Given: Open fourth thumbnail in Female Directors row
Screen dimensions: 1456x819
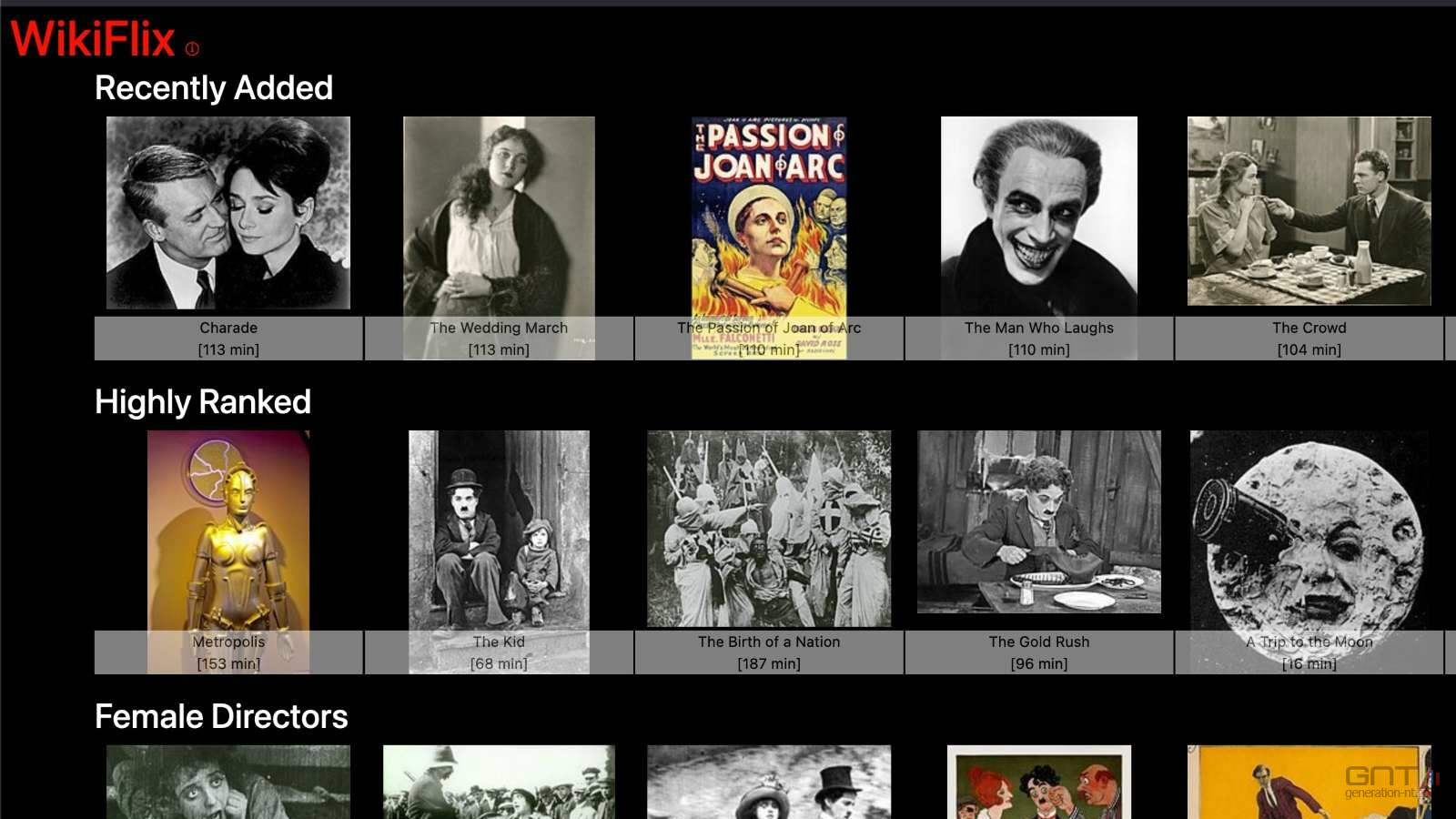Looking at the screenshot, I should pos(1039,783).
